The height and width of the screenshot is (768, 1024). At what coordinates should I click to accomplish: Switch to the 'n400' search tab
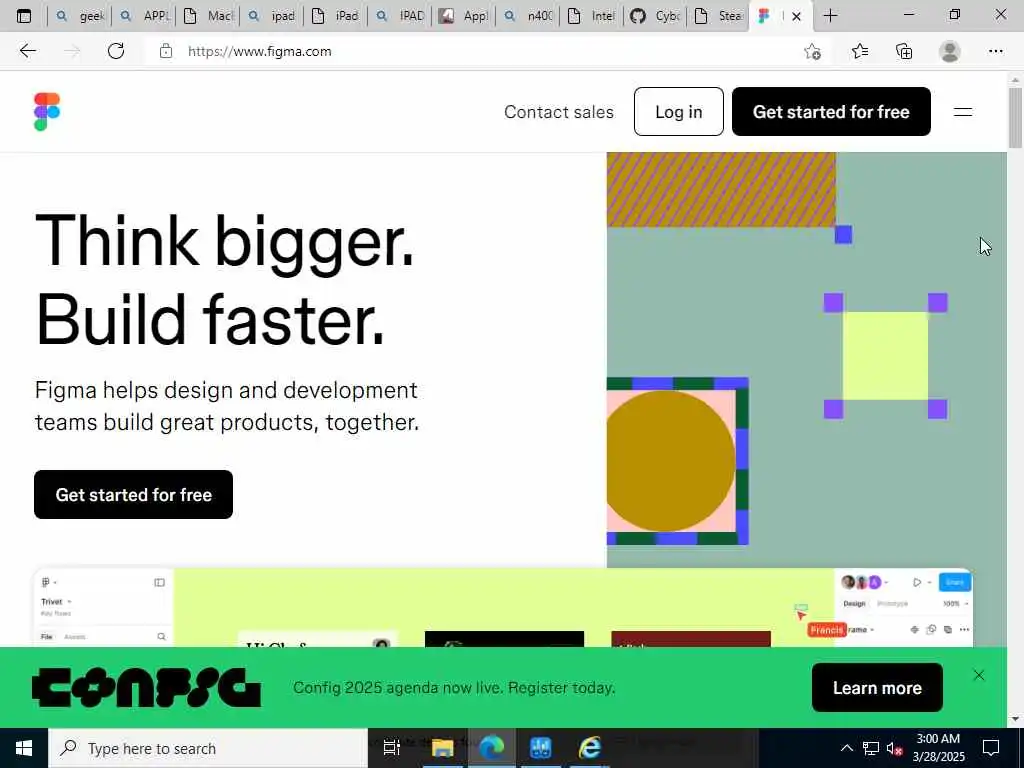528,16
